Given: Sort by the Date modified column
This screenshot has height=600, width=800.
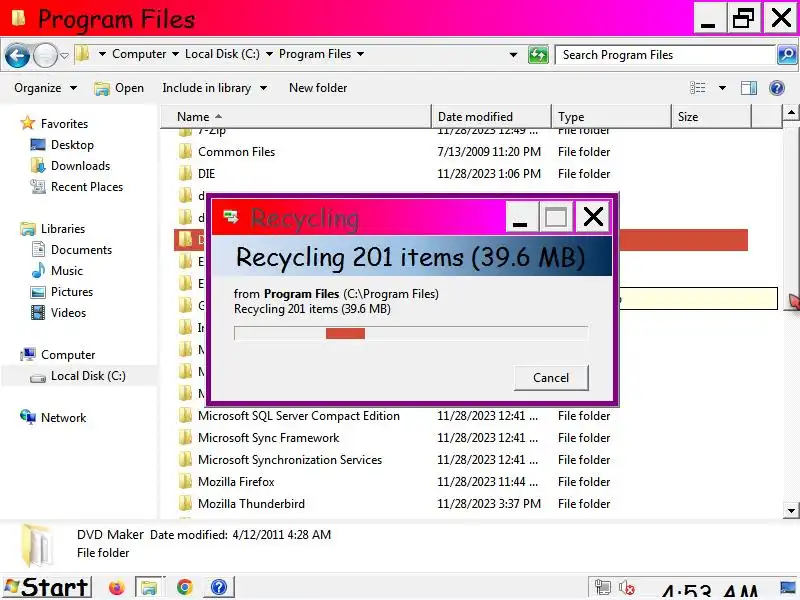Looking at the screenshot, I should 491,117.
